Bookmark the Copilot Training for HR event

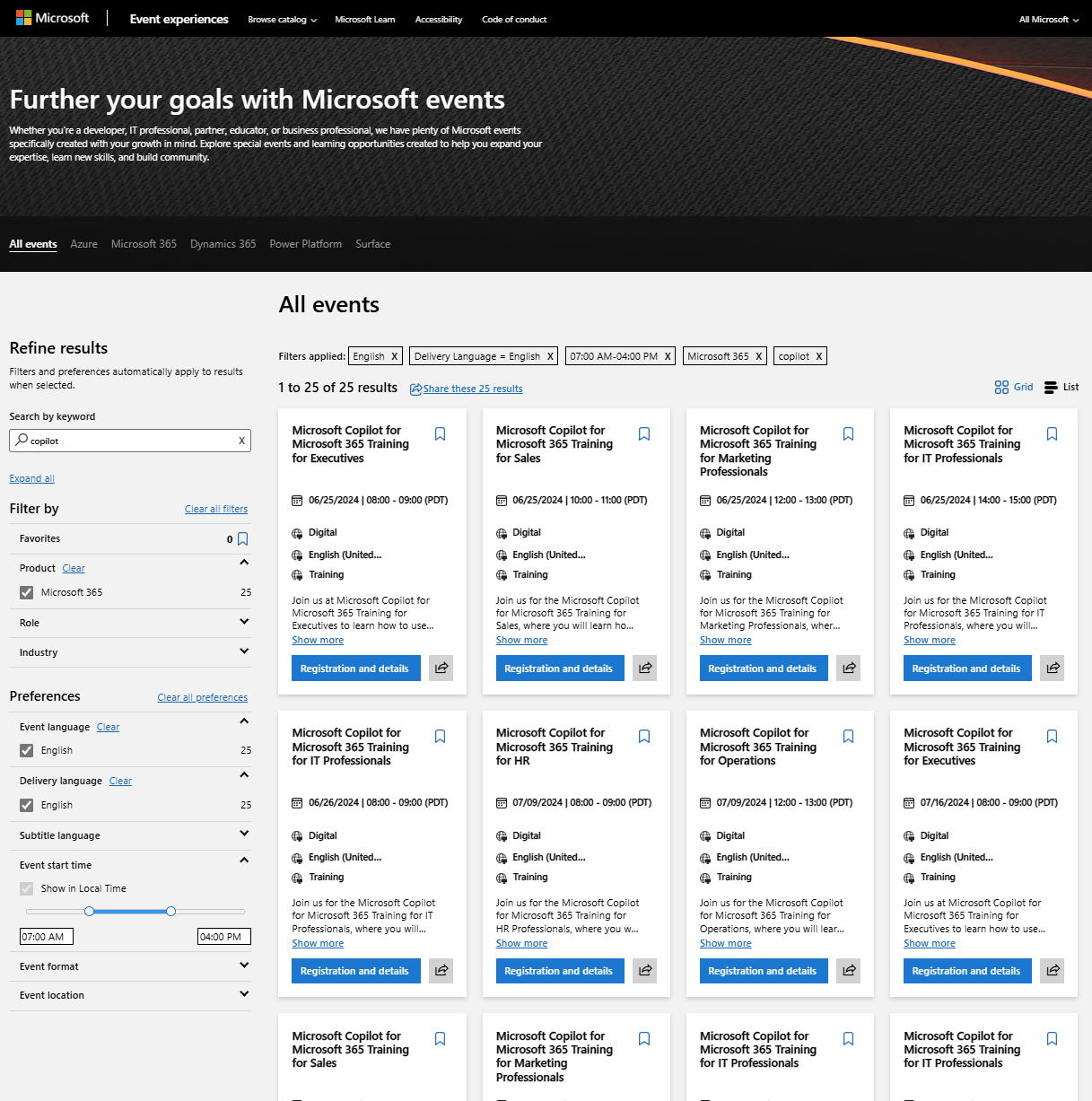(643, 737)
